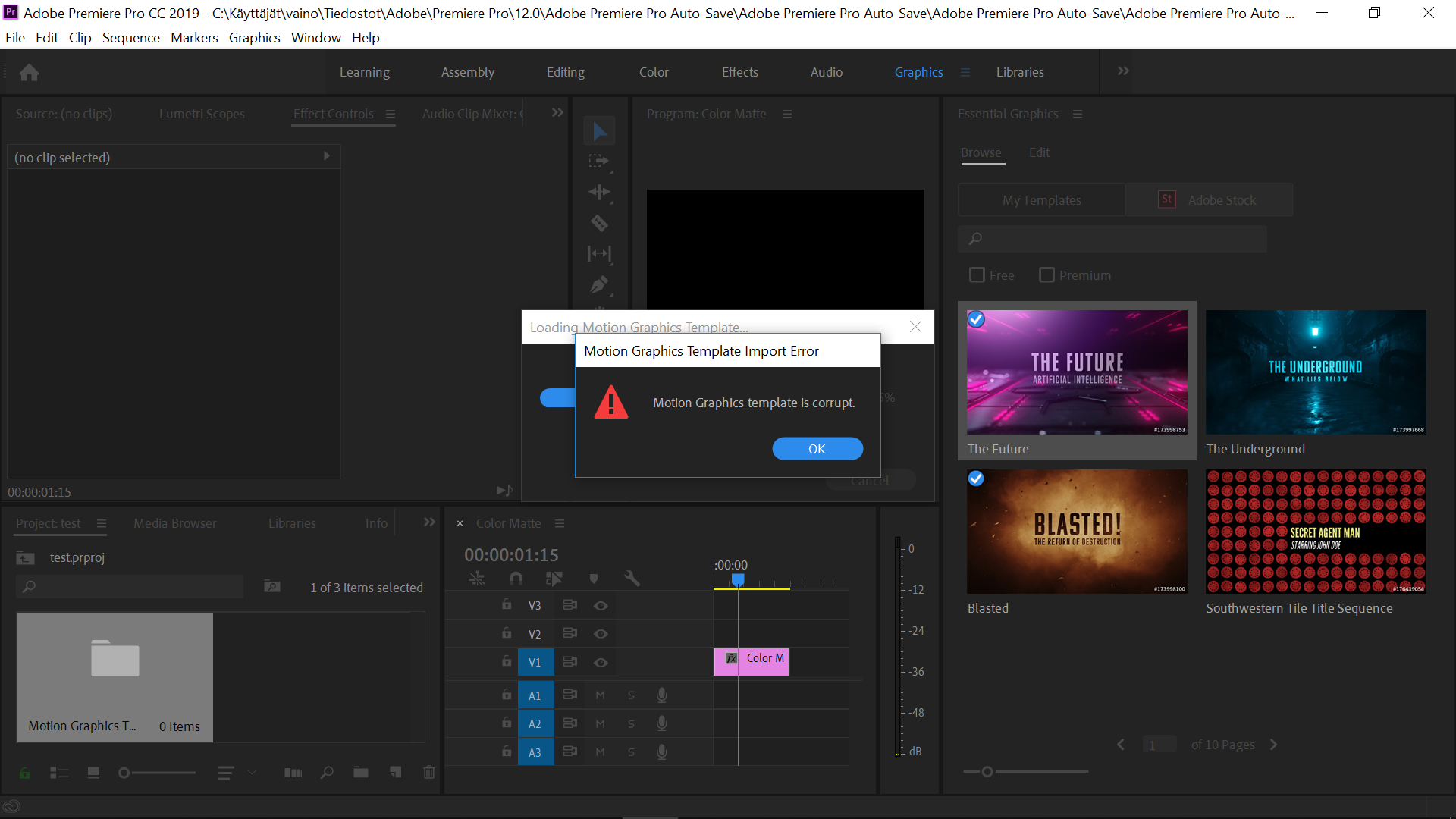
Task: Select the Ripple Edit tool
Action: [599, 193]
